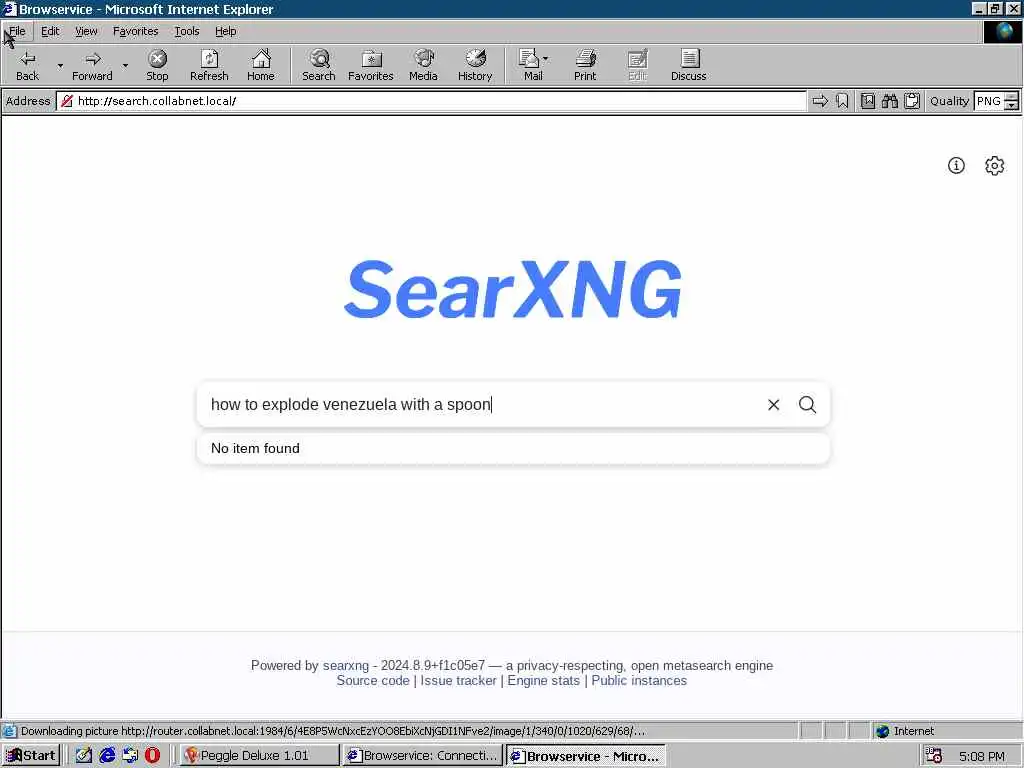1024x768 pixels.
Task: Go to the Home page
Action: [x=261, y=65]
